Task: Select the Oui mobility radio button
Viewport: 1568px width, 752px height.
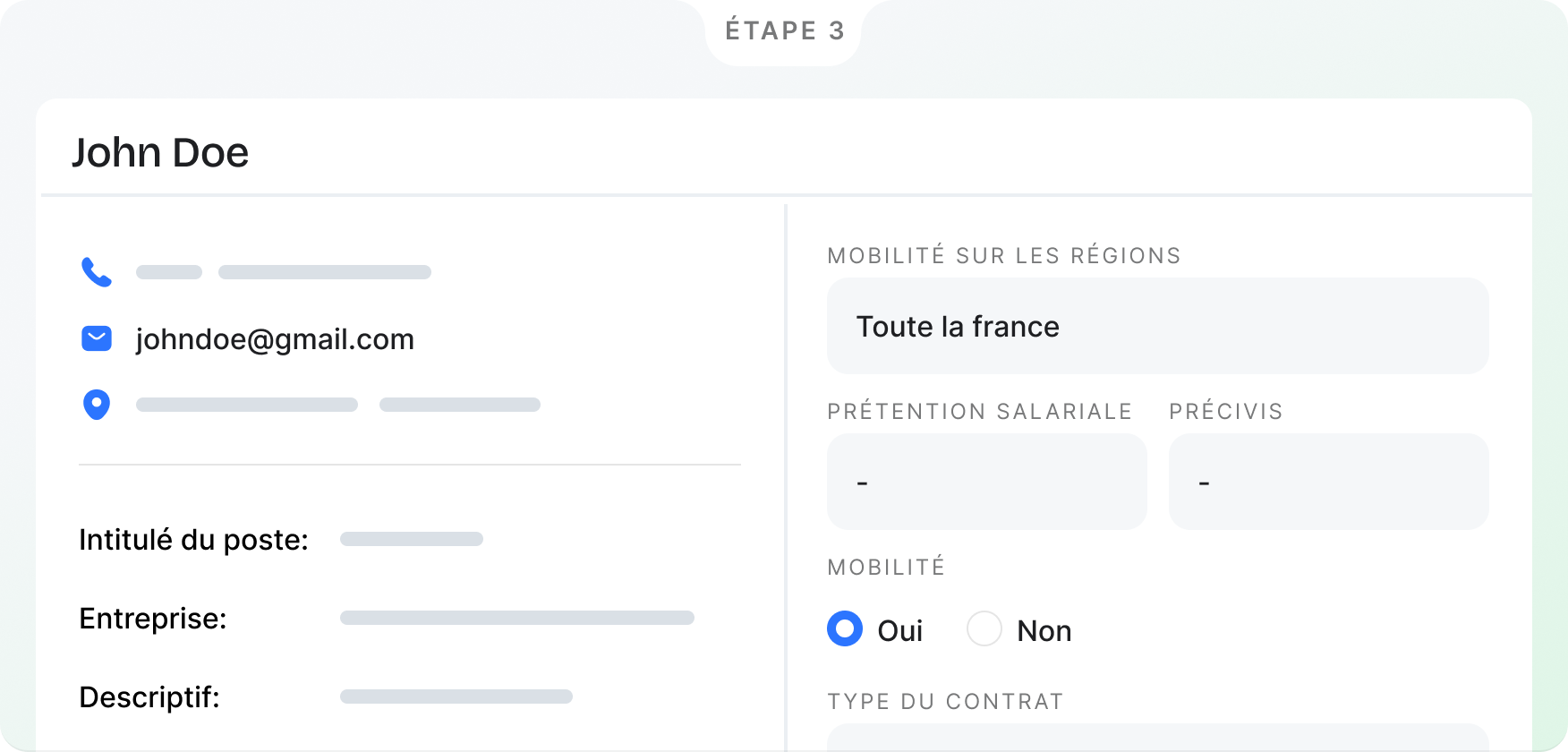Action: 845,628
